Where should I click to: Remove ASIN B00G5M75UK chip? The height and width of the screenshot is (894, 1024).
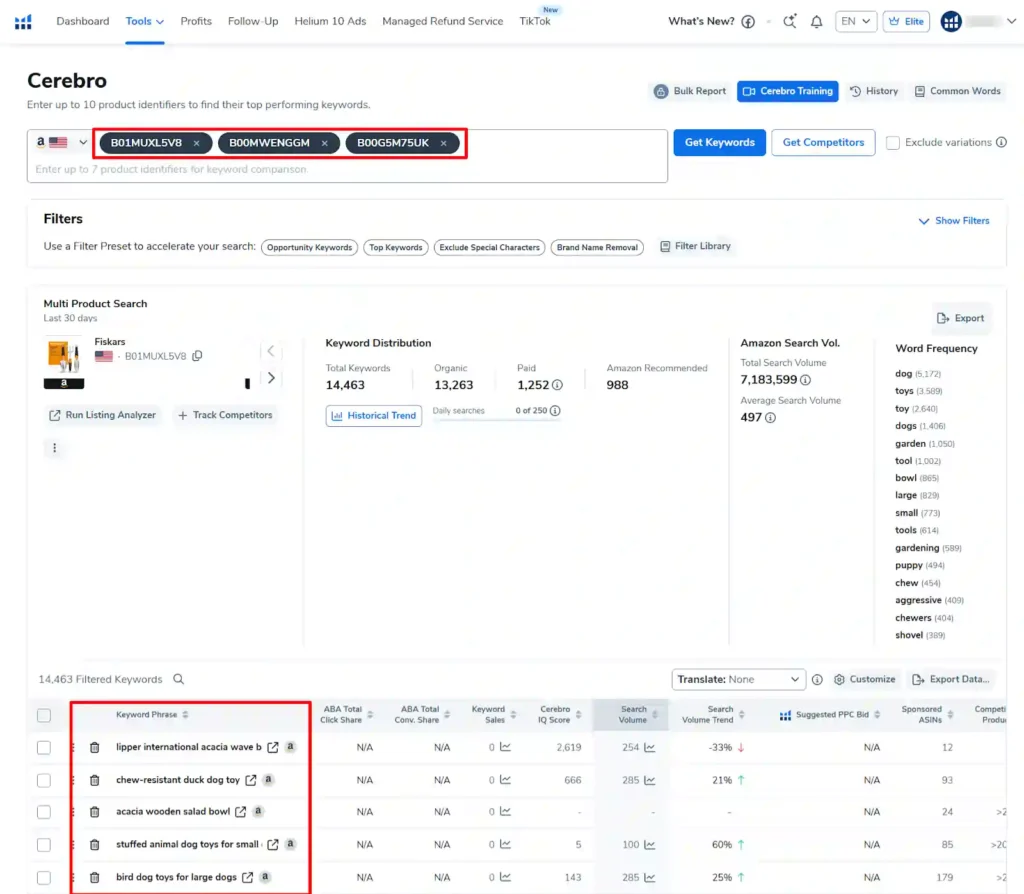tap(443, 143)
